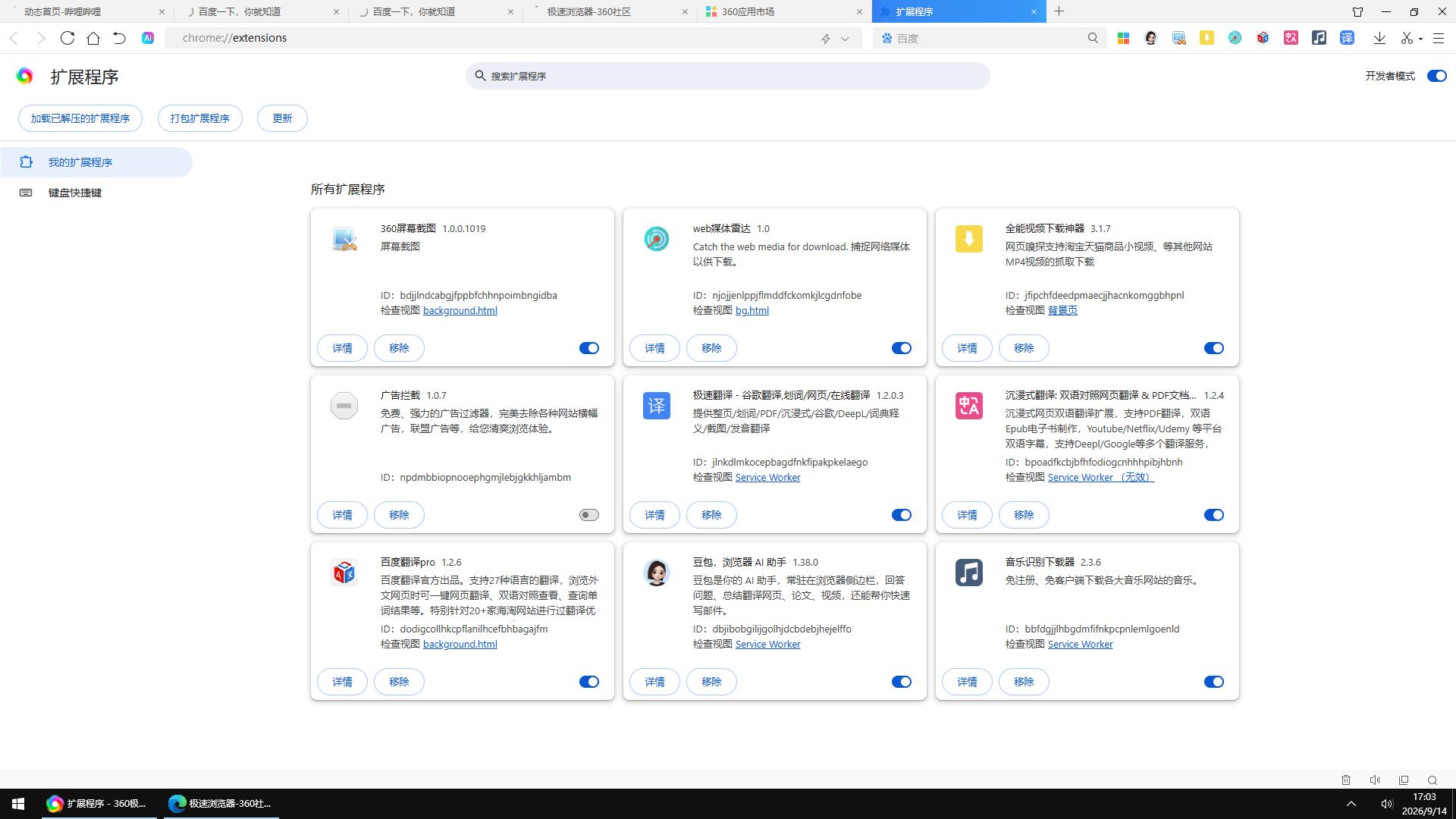Screen dimensions: 1456x819
Task: Expand the screenshot scissors dropdown arrow
Action: (x=1420, y=38)
